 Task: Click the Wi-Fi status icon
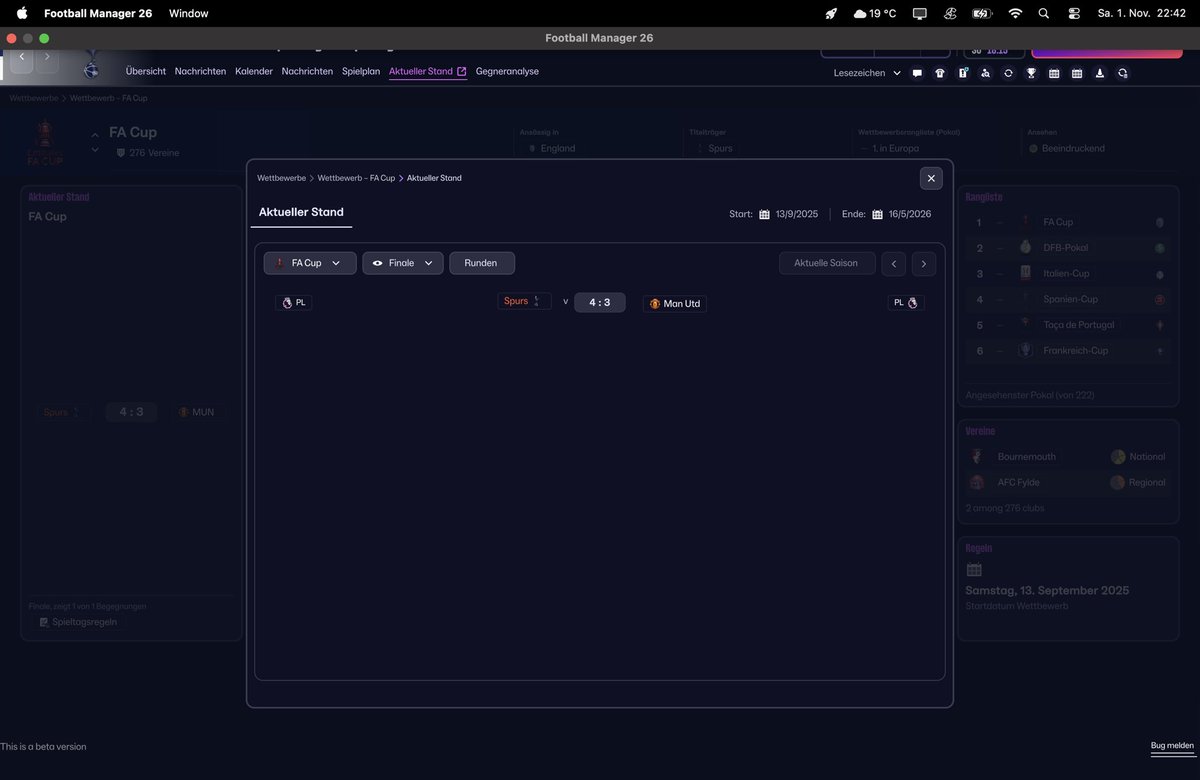[1015, 13]
